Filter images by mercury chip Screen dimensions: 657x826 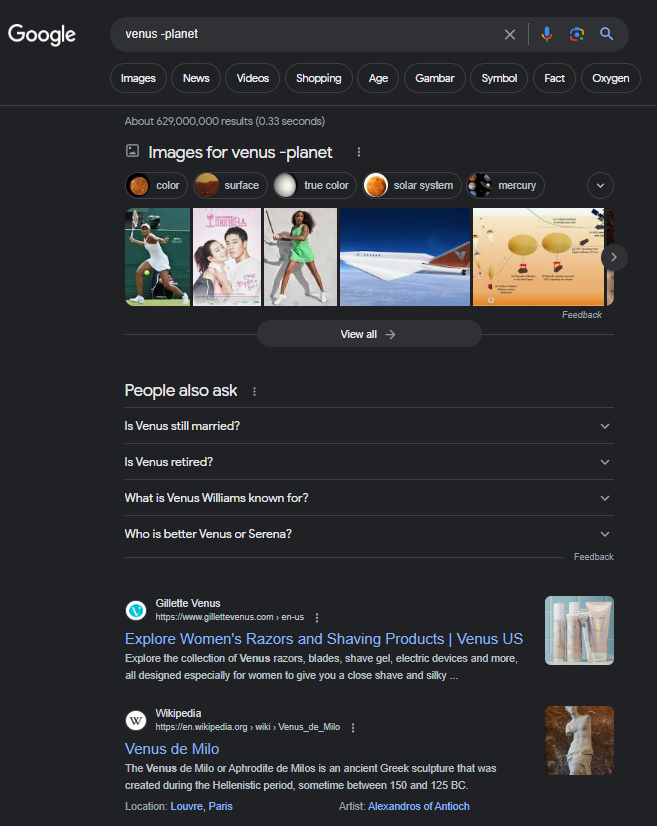pyautogui.click(x=505, y=185)
